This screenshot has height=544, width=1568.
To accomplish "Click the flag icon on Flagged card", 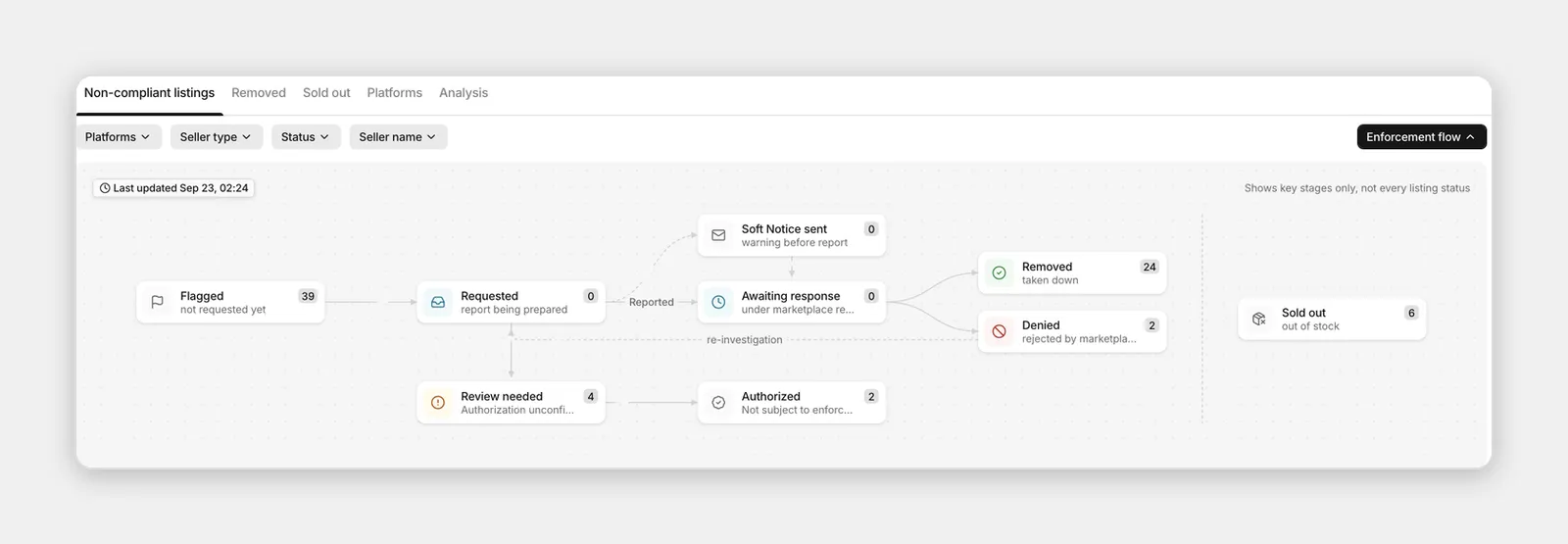I will 157,302.
